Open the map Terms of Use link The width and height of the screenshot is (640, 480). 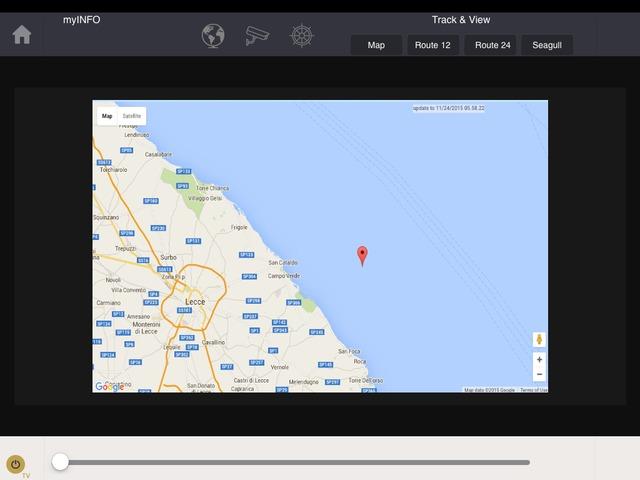click(533, 390)
